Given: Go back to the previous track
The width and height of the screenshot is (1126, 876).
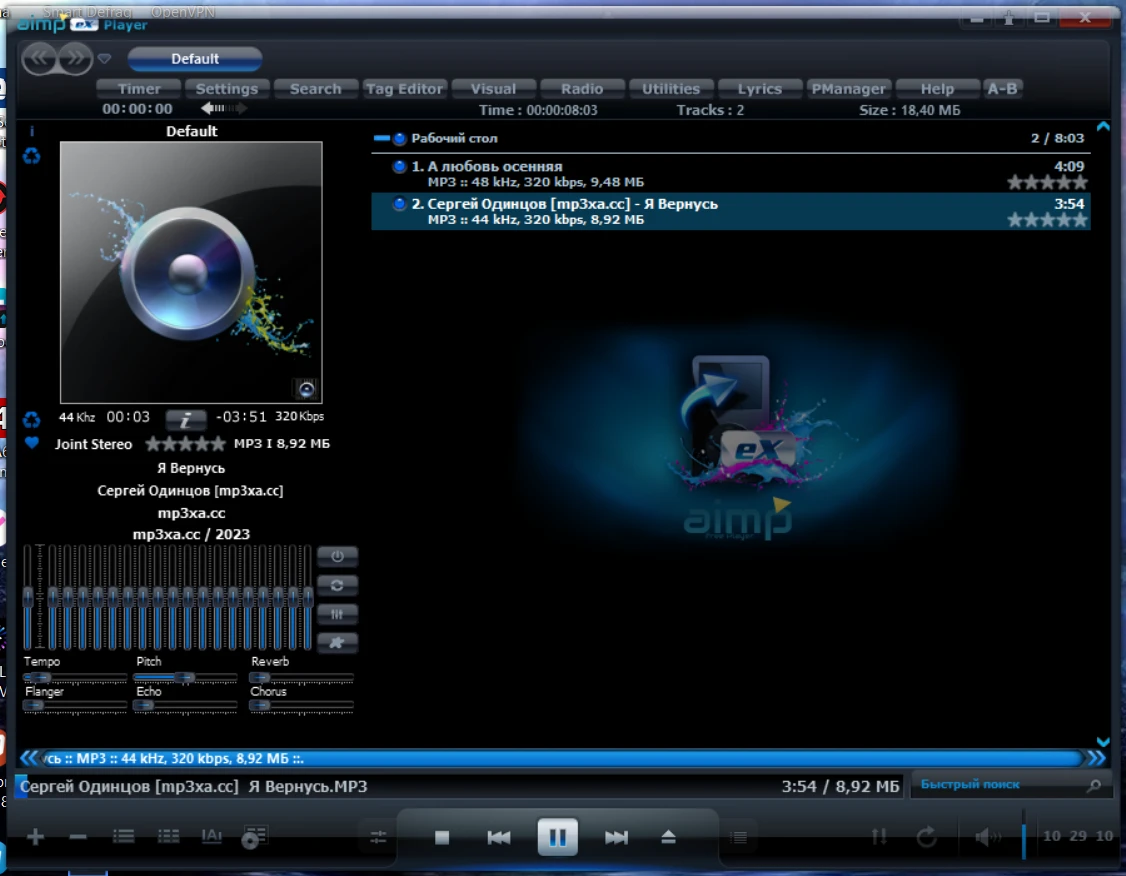Looking at the screenshot, I should point(498,838).
